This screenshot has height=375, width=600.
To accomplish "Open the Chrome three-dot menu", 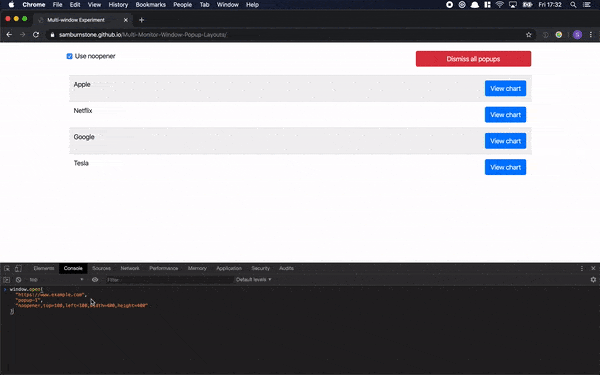I will tap(591, 34).
